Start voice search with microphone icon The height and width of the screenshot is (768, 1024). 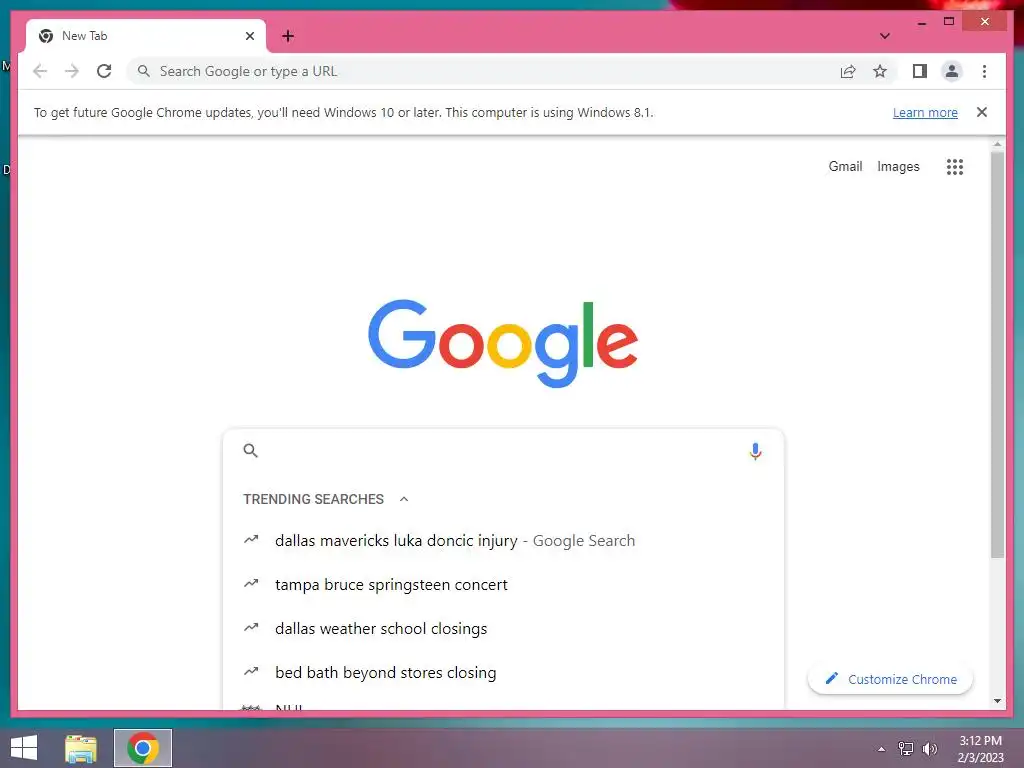tap(755, 451)
